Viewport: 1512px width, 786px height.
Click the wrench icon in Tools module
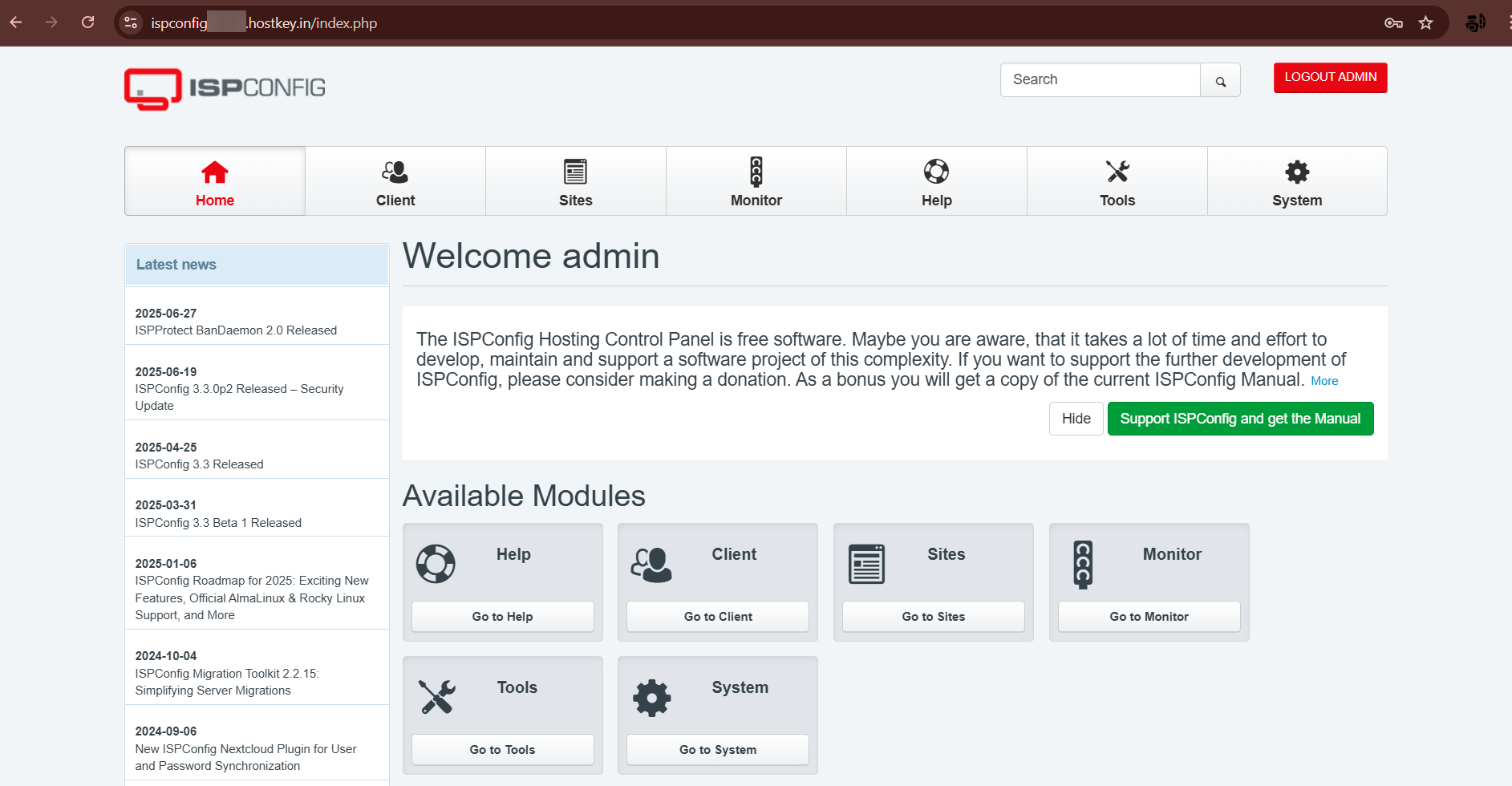click(x=436, y=697)
